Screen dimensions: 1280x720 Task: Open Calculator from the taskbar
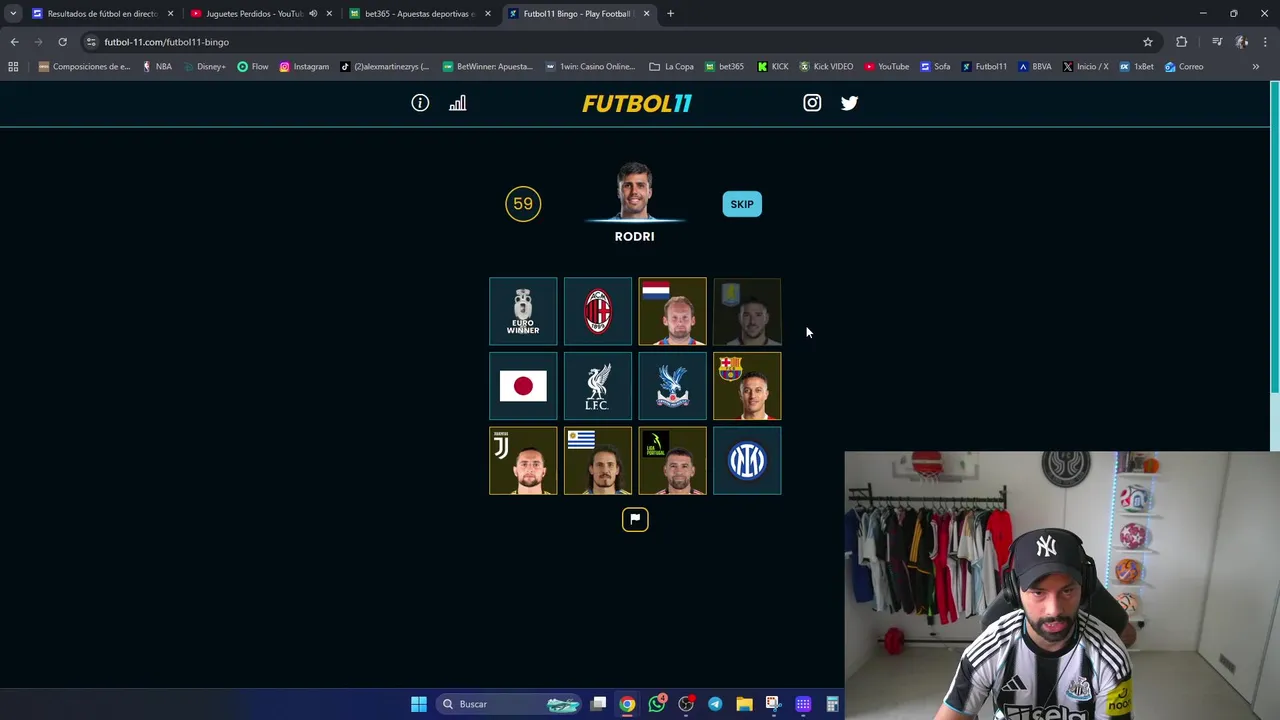(832, 704)
